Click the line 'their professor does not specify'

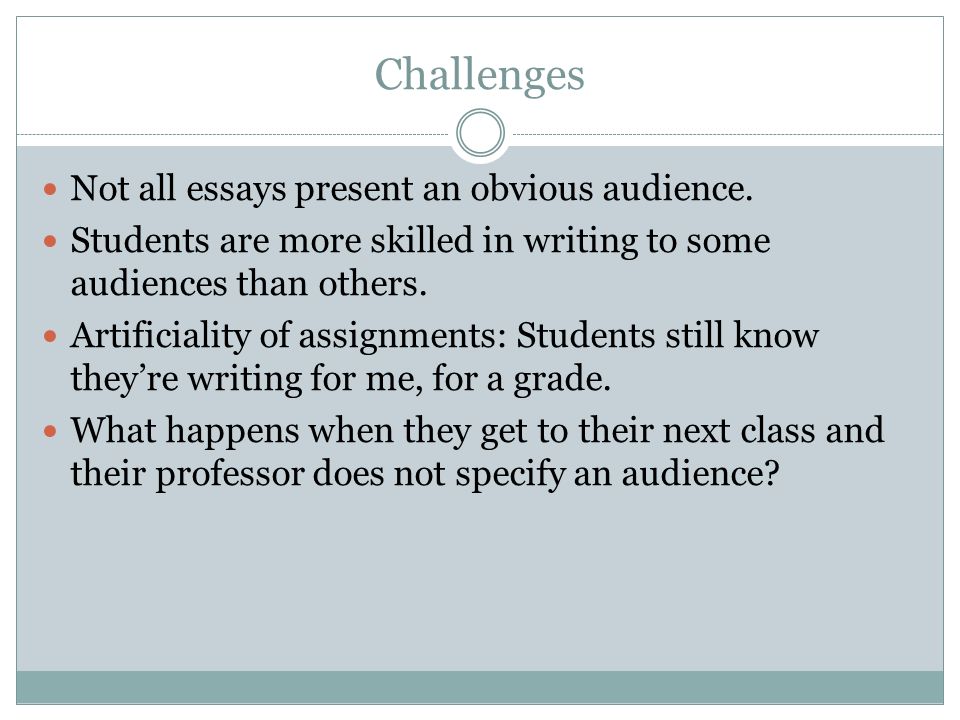click(317, 474)
